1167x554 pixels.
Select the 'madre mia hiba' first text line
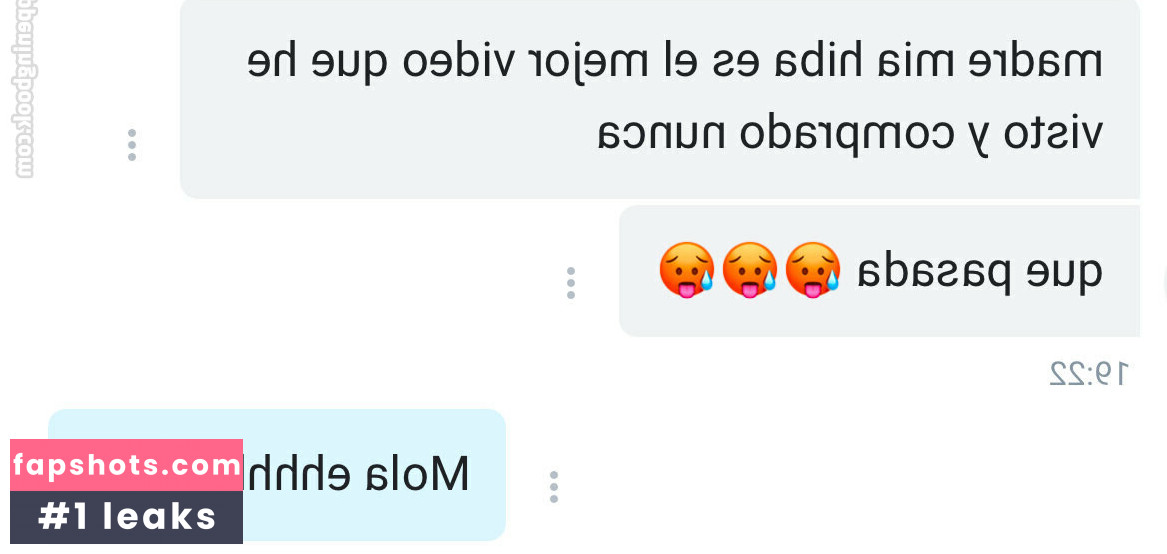pos(674,63)
